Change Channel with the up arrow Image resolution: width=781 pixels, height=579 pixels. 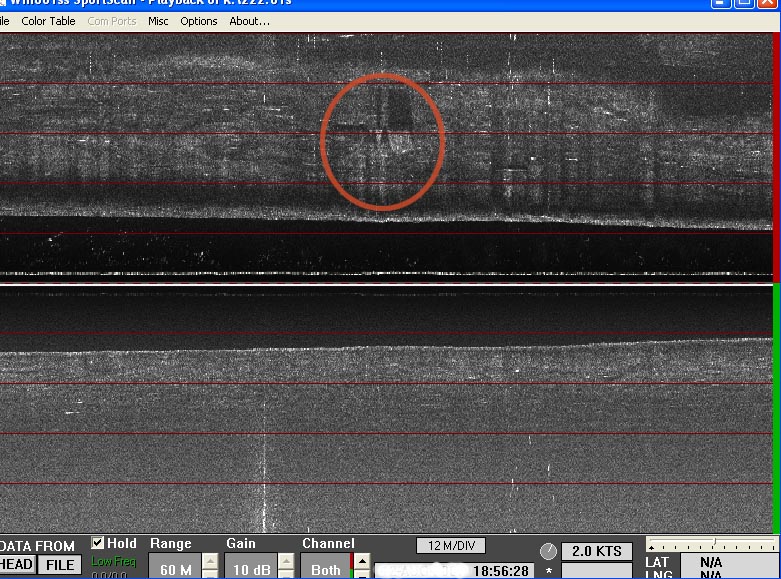click(362, 561)
